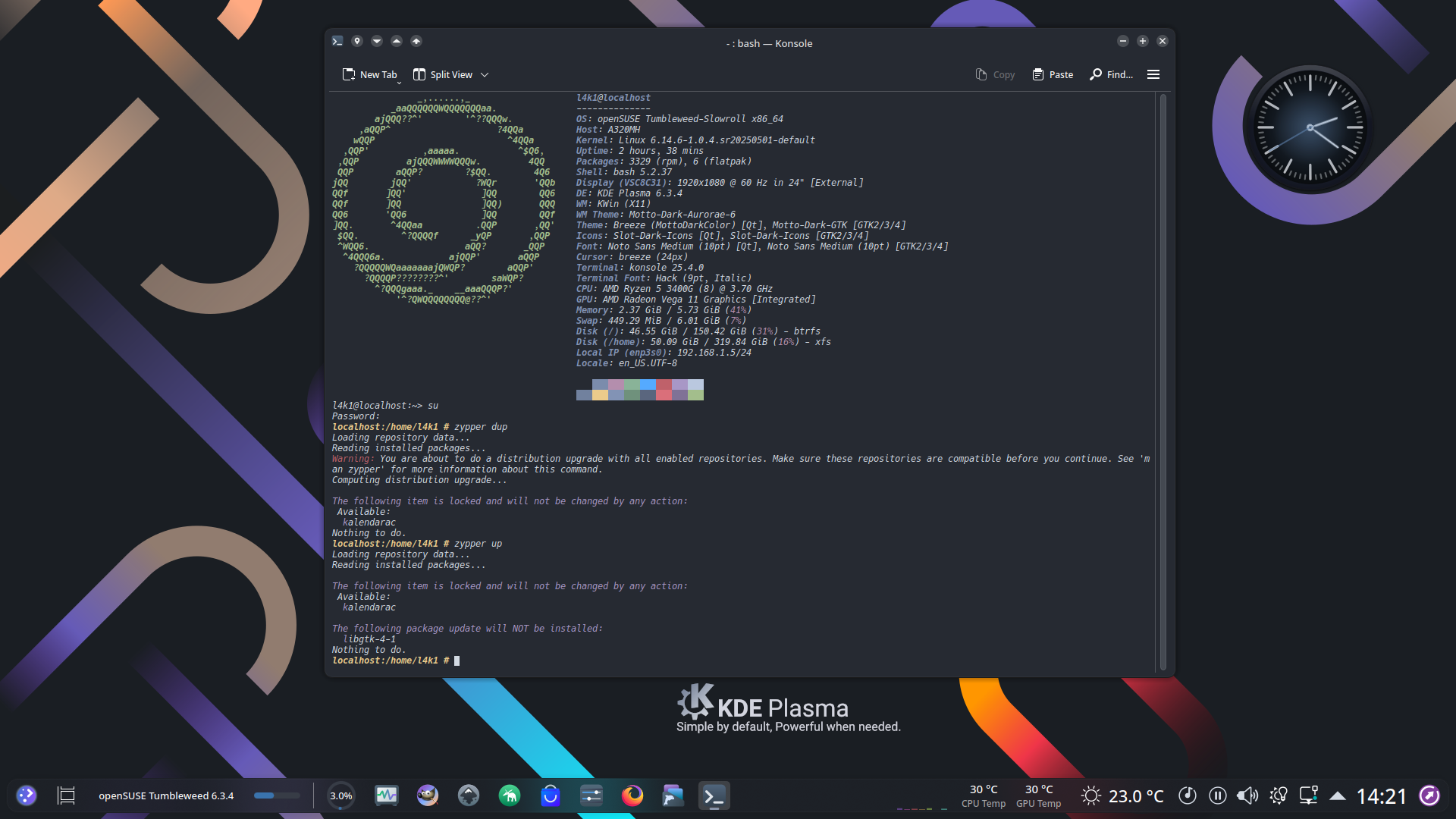Click the 'libgtk-4-1' package name

click(369, 639)
